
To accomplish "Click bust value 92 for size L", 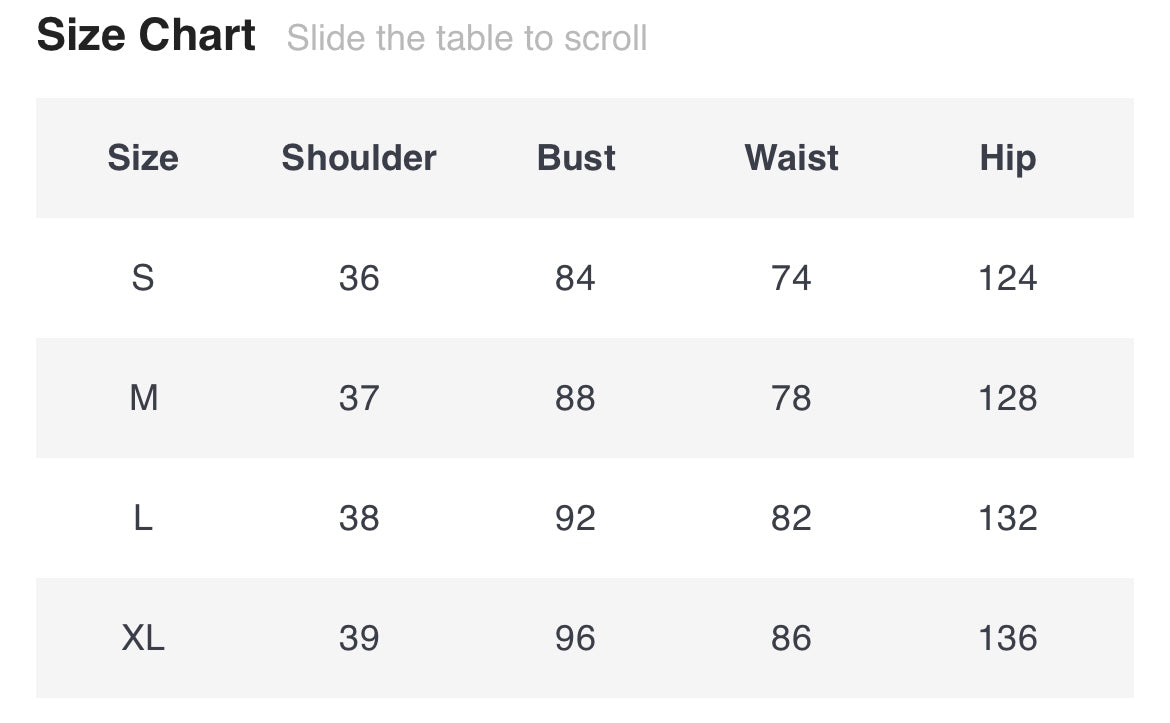I will coord(575,518).
